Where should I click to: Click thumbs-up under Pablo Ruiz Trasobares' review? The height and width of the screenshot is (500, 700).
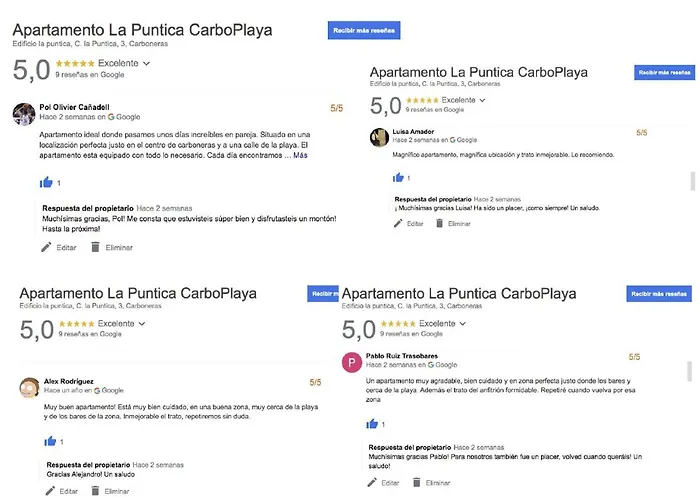(372, 424)
